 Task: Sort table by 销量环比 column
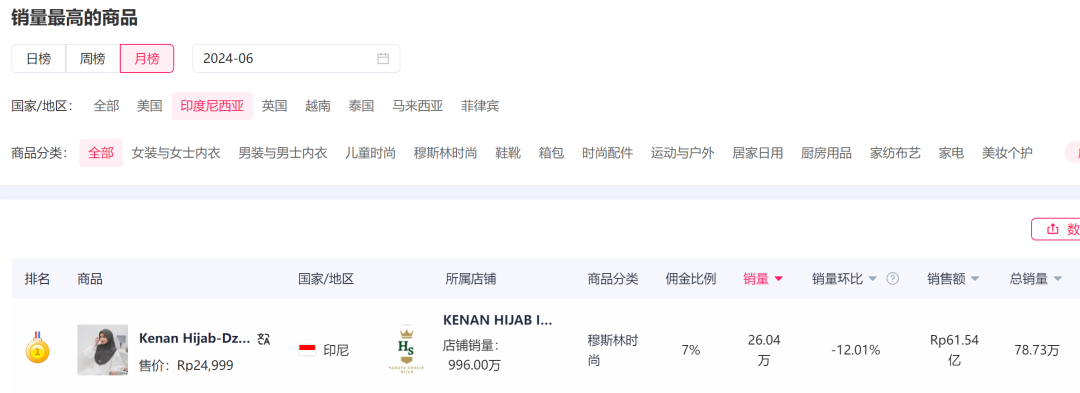pyautogui.click(x=845, y=279)
